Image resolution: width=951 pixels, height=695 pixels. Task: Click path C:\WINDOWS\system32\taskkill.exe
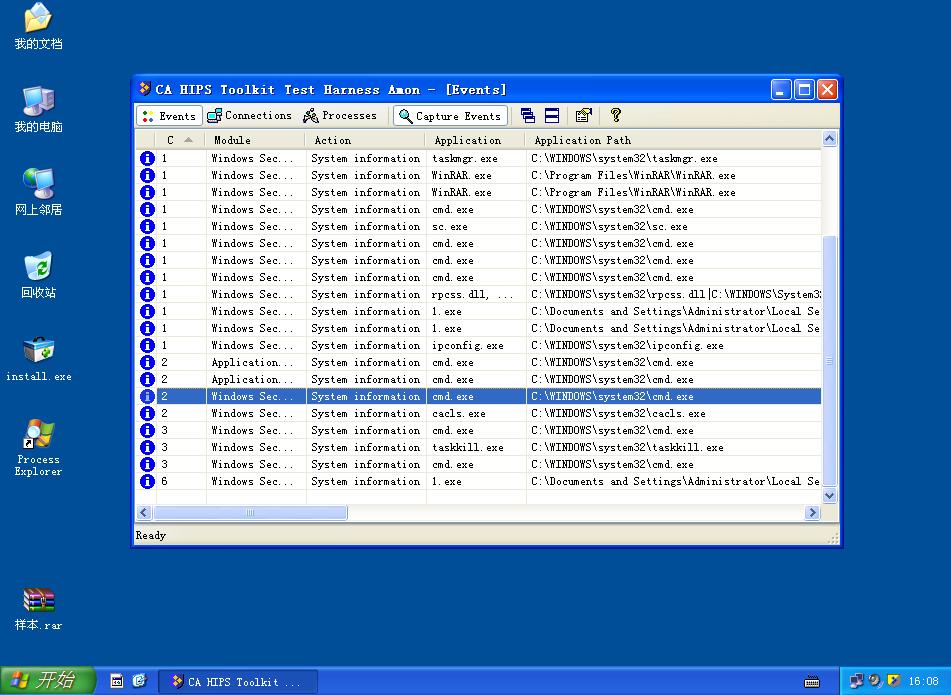[x=628, y=447]
